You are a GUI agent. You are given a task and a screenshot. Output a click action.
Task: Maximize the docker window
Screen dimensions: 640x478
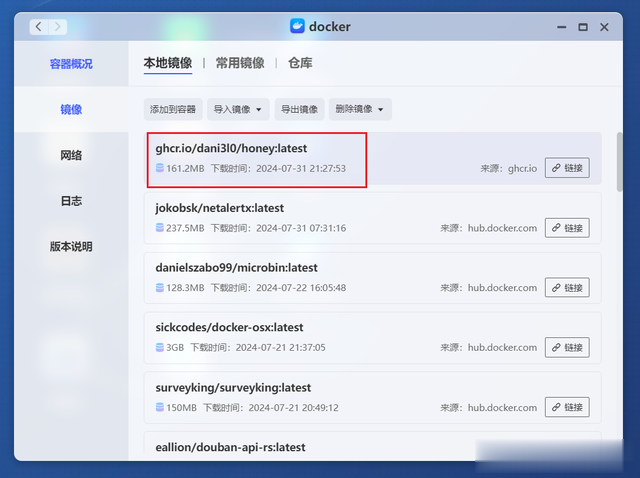[583, 27]
